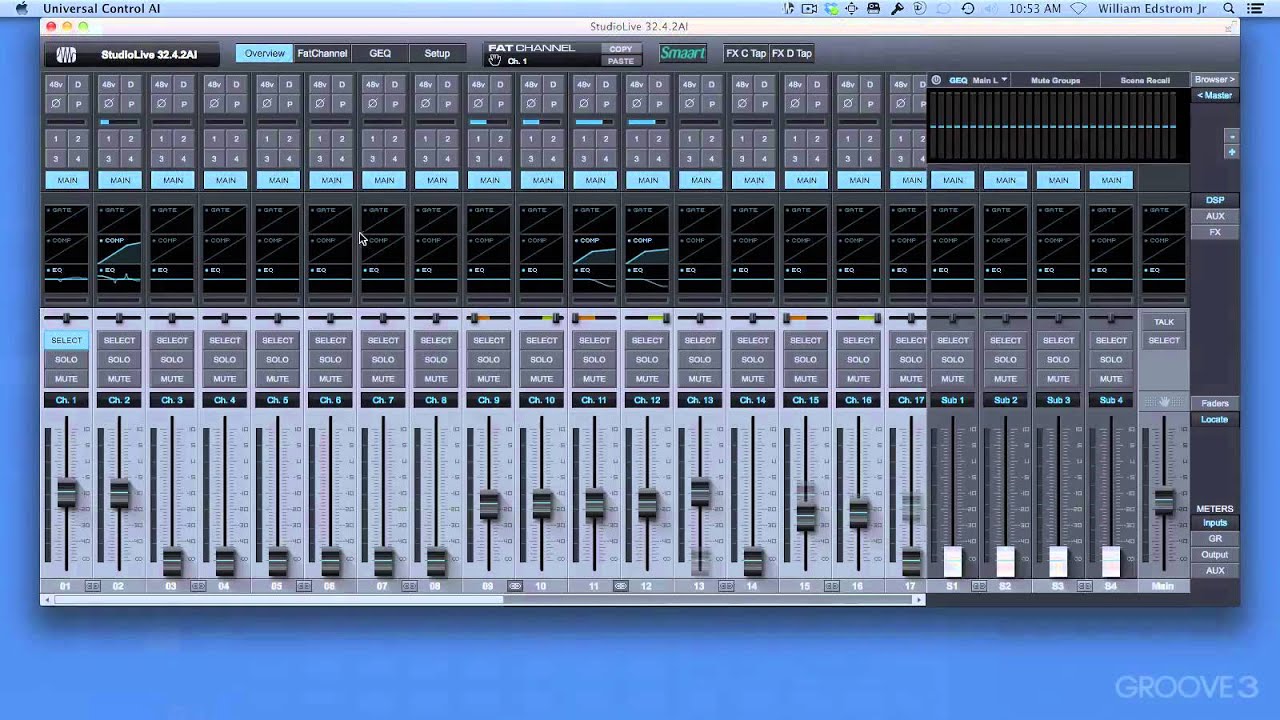Image resolution: width=1280 pixels, height=720 pixels.
Task: Click the stereo link icon between 11 and 12
Action: click(620, 586)
